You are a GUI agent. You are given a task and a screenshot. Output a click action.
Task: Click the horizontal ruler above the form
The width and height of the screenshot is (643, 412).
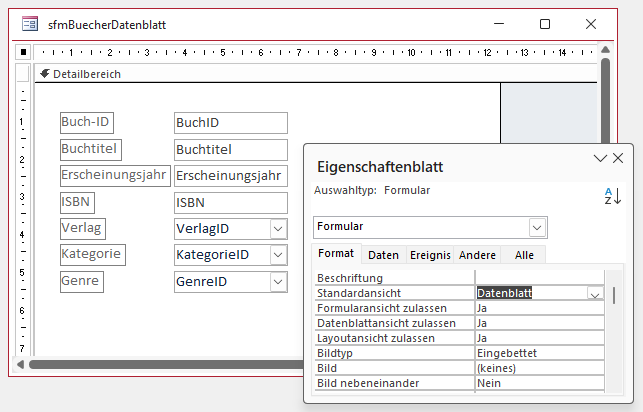[x=315, y=52]
